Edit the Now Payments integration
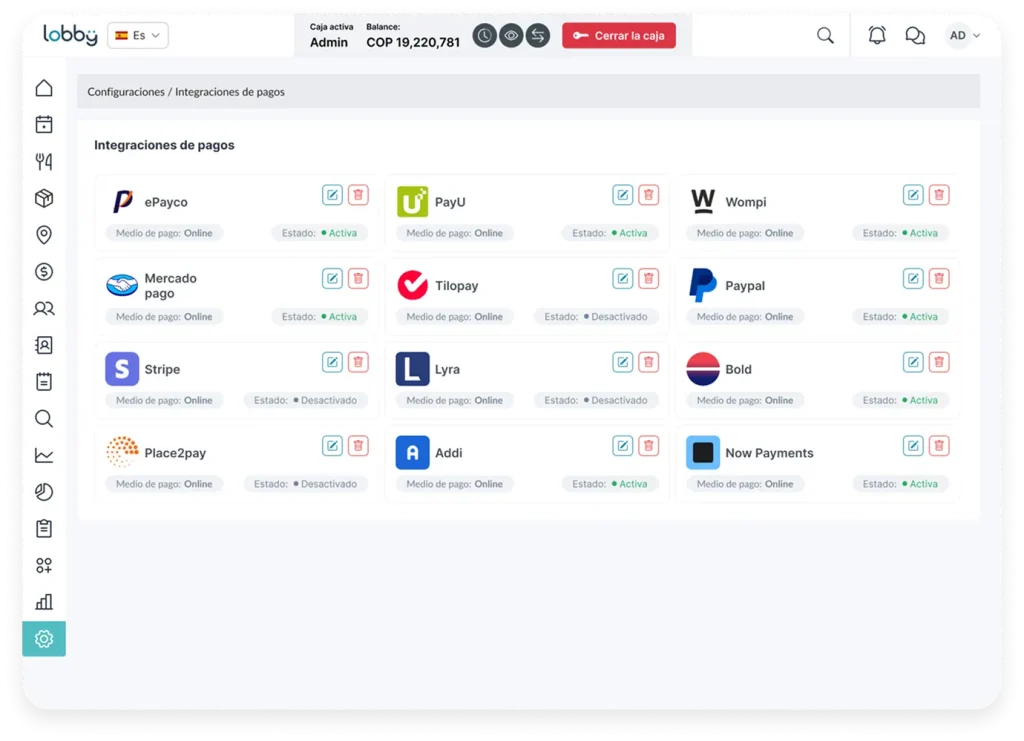This screenshot has height=741, width=1024. click(x=913, y=445)
